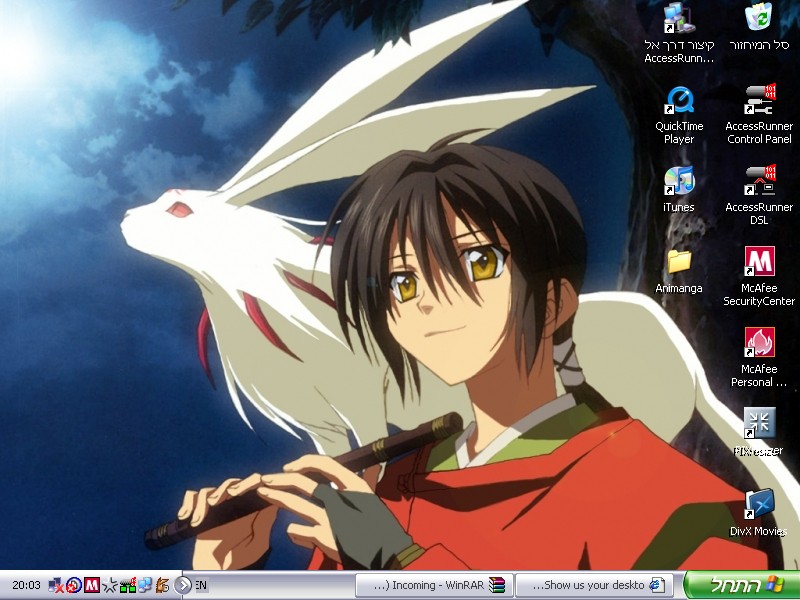Switch to the Incoming - WinRAR window
Viewport: 800px width, 600px height.
pos(434,585)
